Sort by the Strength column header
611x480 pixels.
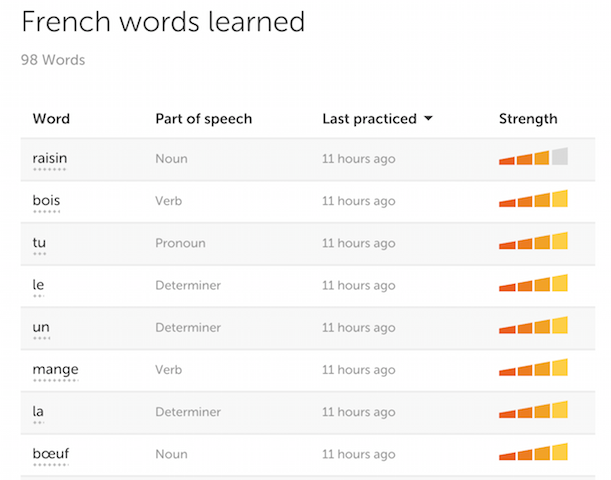[x=528, y=119]
